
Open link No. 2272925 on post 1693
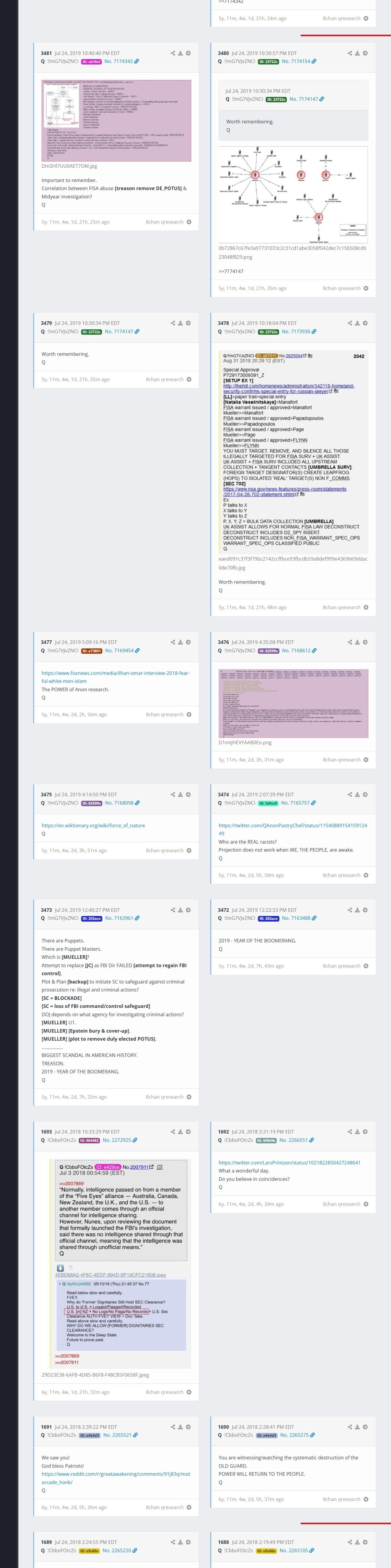119,1140
